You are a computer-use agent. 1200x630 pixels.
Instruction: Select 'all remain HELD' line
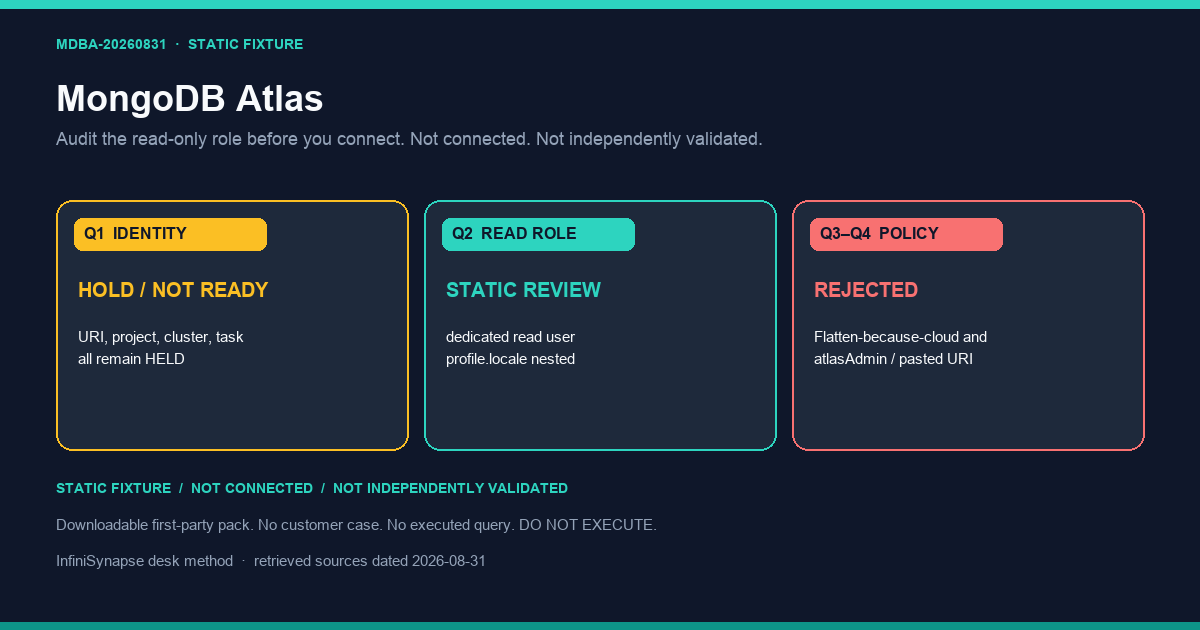(131, 359)
